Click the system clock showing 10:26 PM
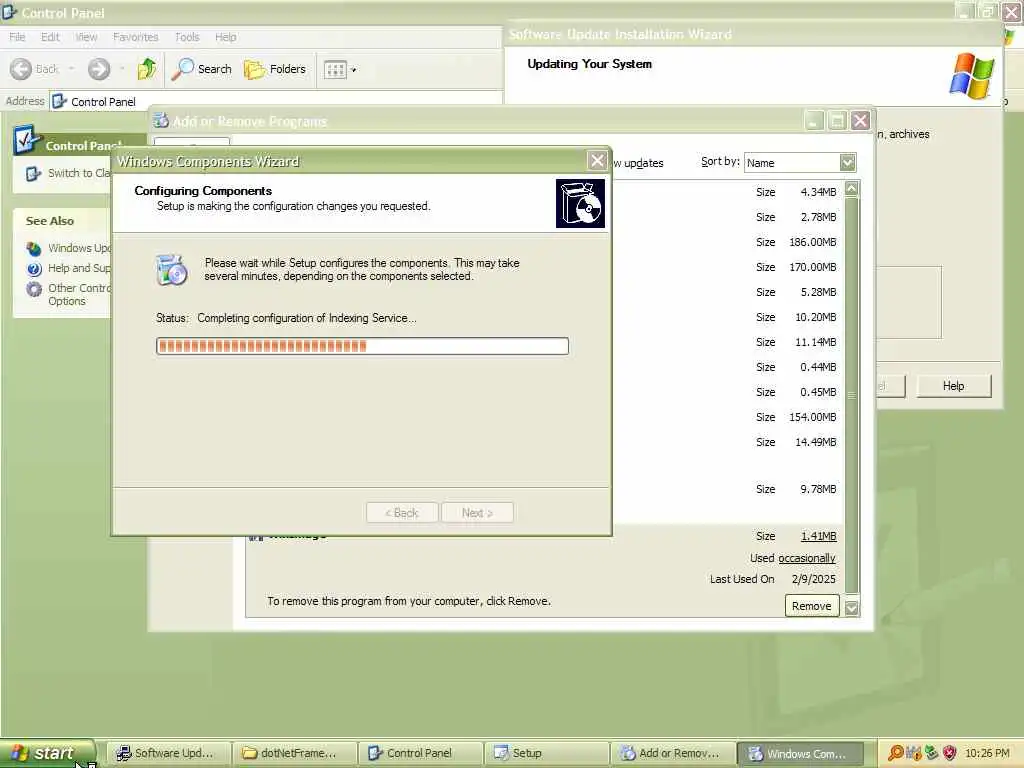The height and width of the screenshot is (768, 1024). [x=987, y=754]
